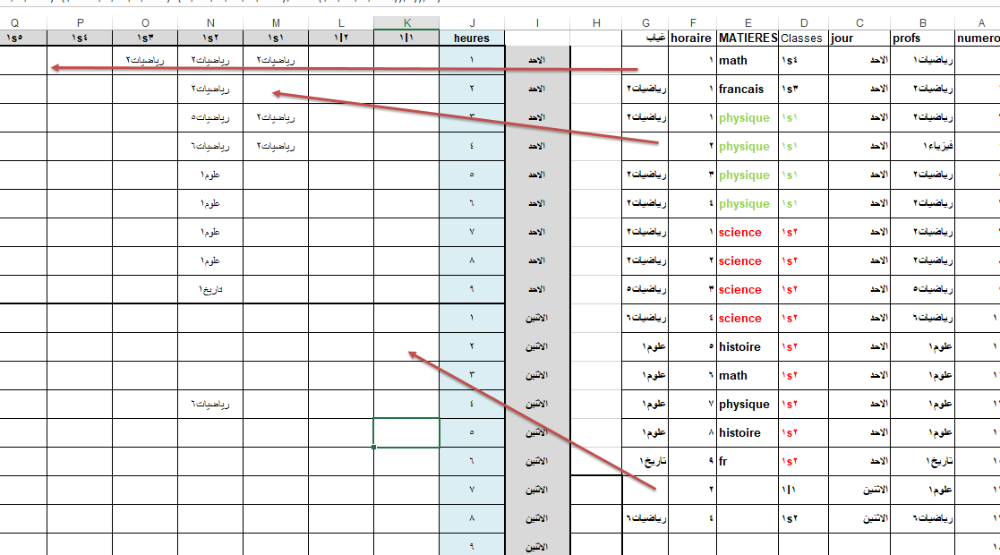Click the 'horaire' header cell
1000x555 pixels.
click(693, 38)
